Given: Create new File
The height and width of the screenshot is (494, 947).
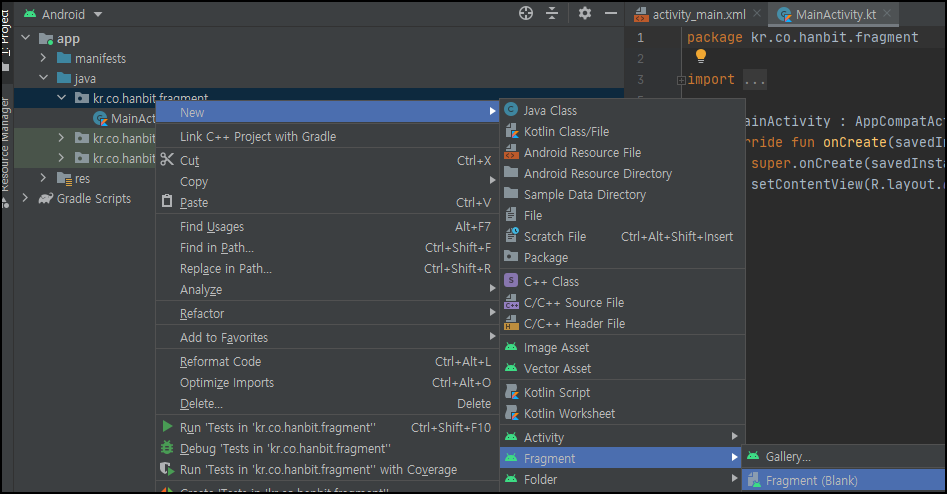Looking at the screenshot, I should 622,215.
